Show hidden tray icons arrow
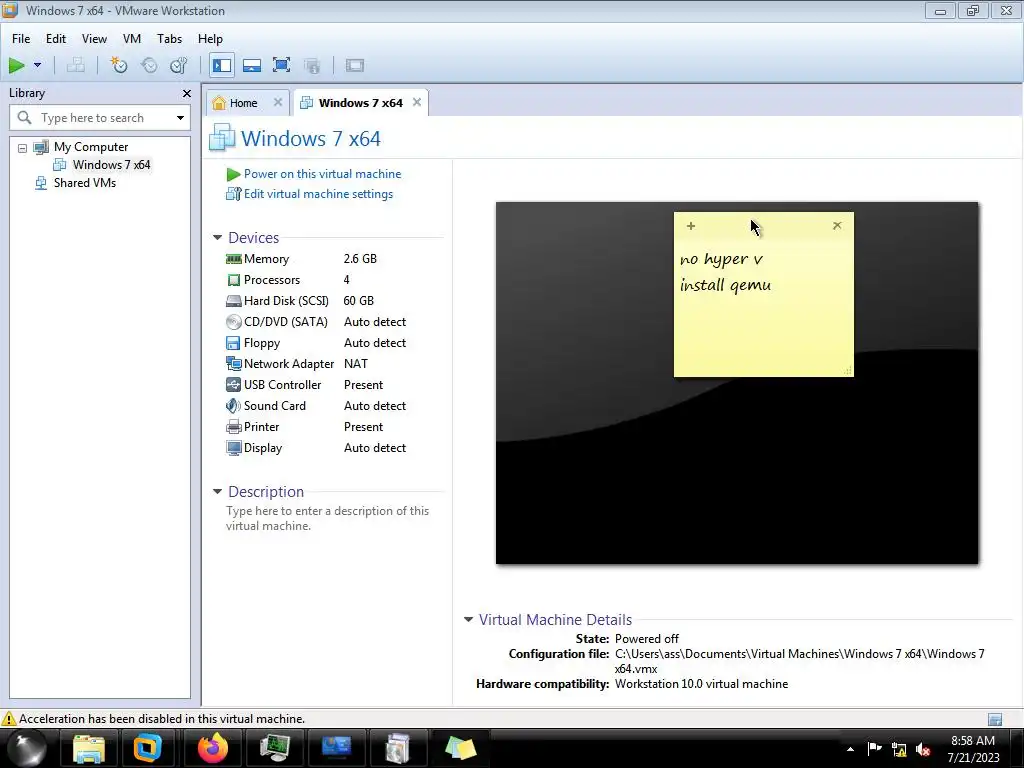Image resolution: width=1024 pixels, height=768 pixels. pos(850,749)
